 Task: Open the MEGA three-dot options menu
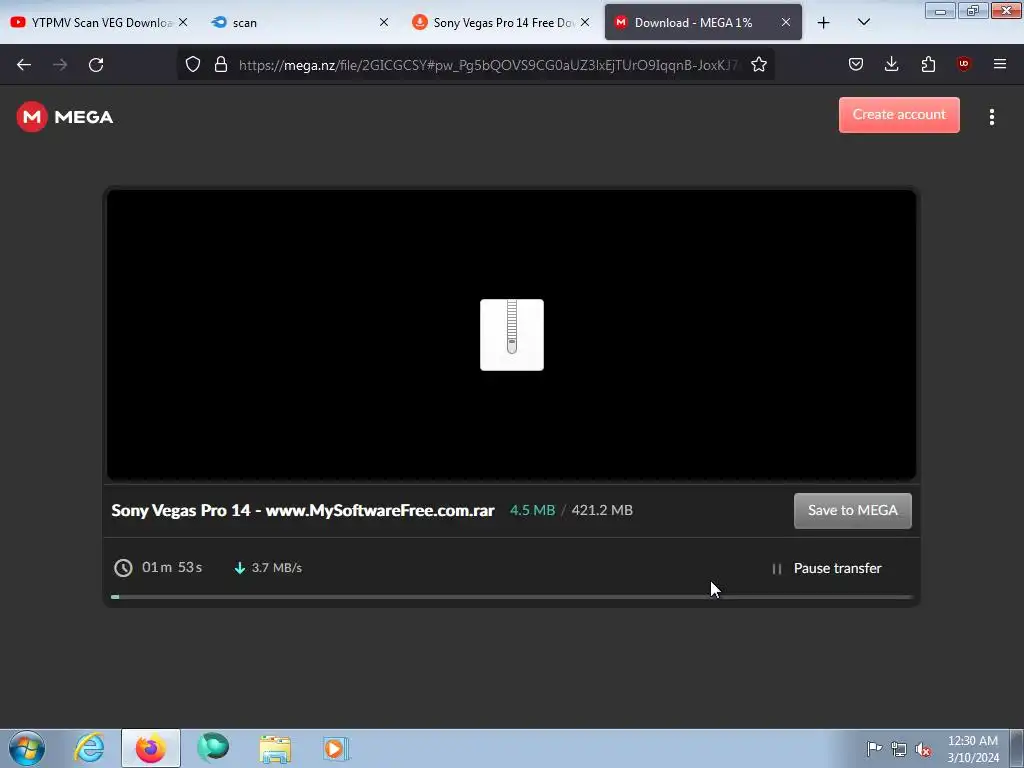tap(991, 117)
